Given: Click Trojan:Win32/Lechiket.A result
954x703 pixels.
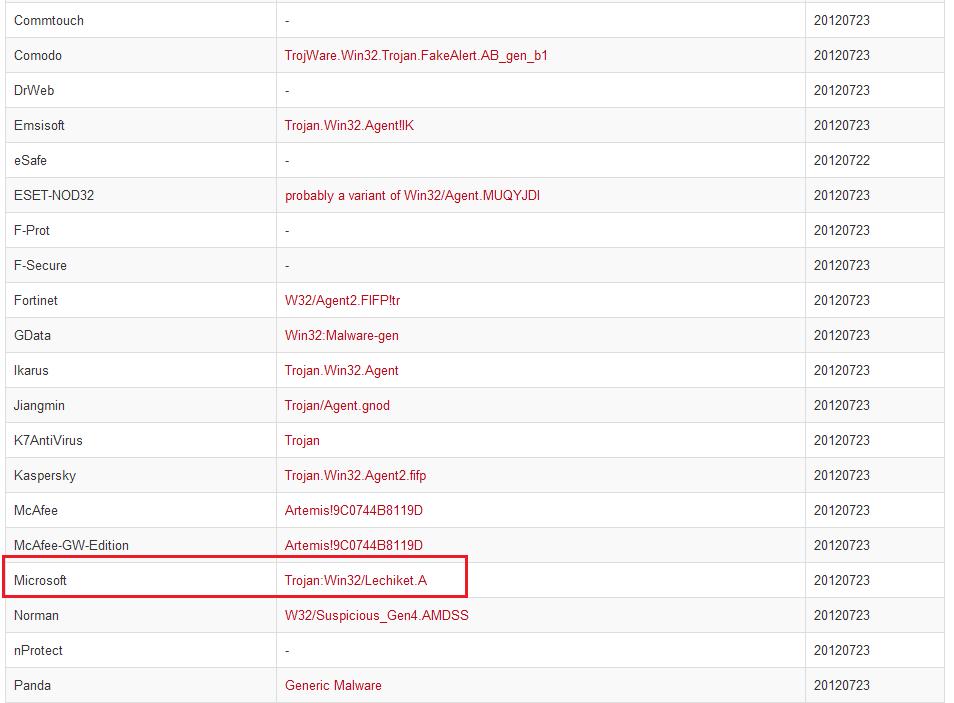Looking at the screenshot, I should pyautogui.click(x=356, y=581).
